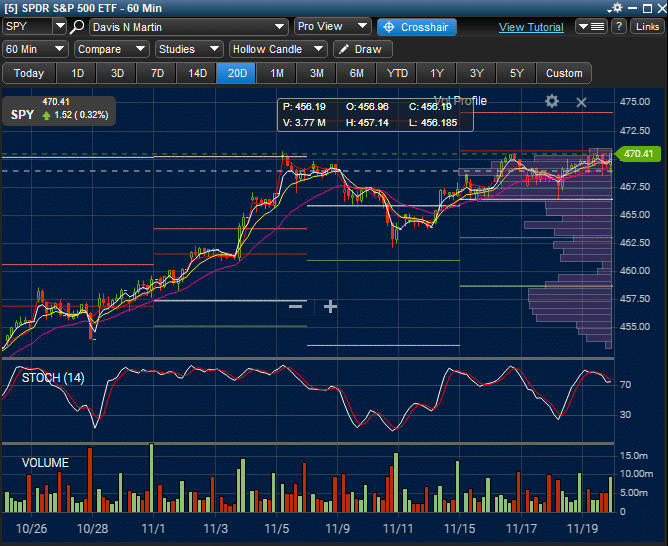The width and height of the screenshot is (668, 546).
Task: Click the VOLUME study label
Action: click(x=45, y=463)
